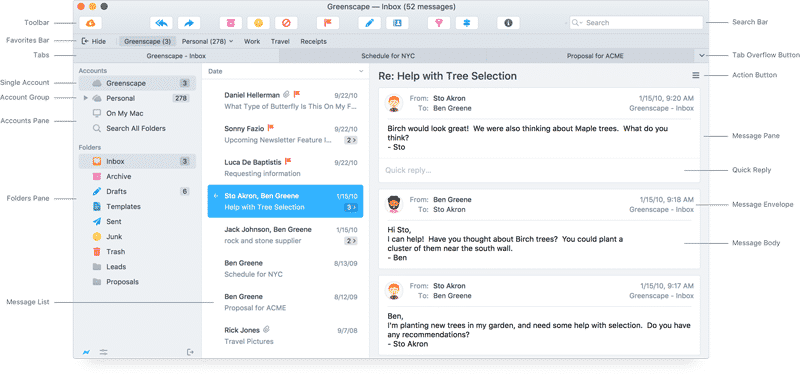Expand the Sonny Fazio thread count badge
Image resolution: width=800 pixels, height=374 pixels.
click(x=351, y=140)
